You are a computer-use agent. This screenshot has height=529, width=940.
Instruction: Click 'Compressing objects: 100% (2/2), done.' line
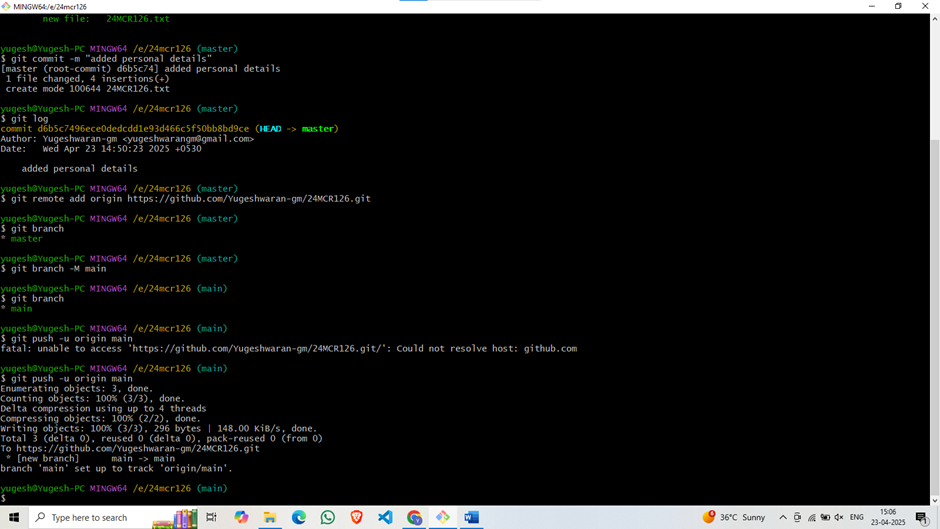click(101, 419)
